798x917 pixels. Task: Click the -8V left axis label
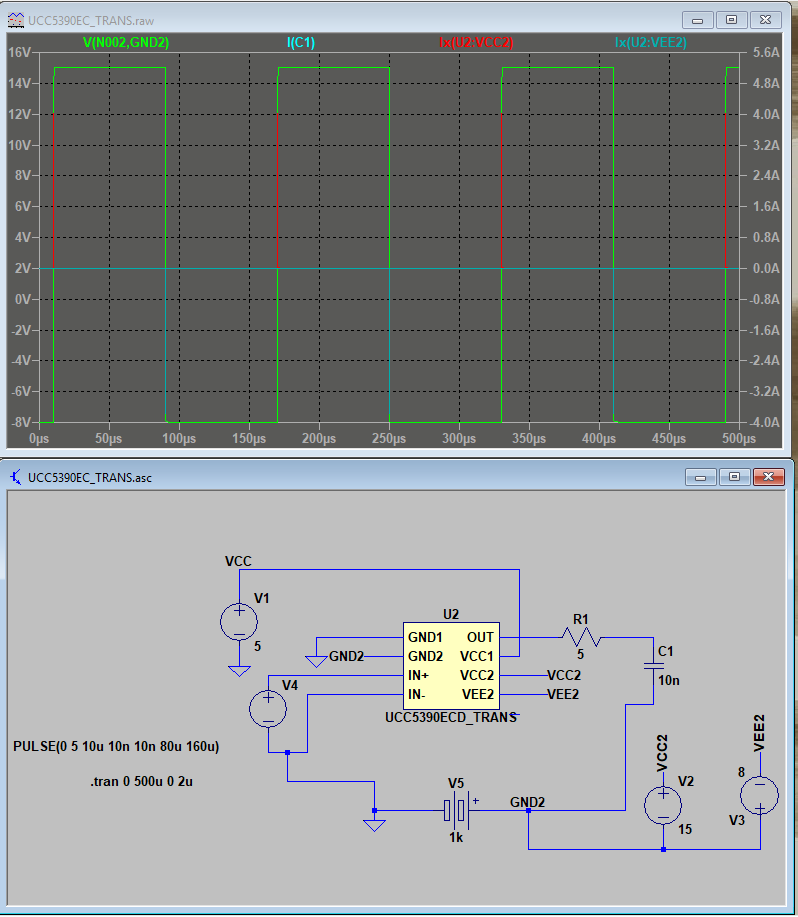21,422
